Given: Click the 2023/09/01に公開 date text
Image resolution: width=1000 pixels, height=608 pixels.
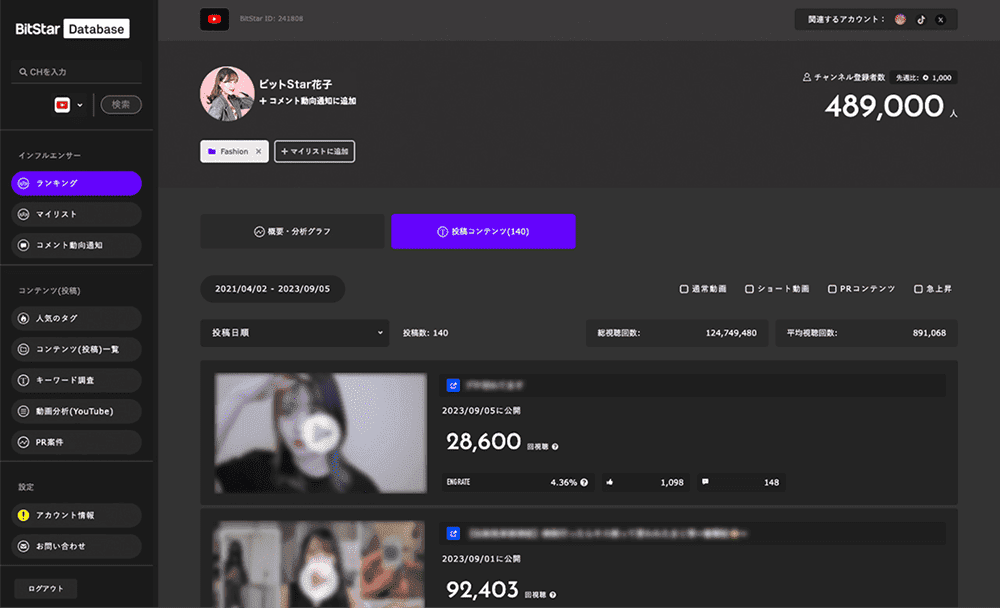Looking at the screenshot, I should click(x=482, y=559).
